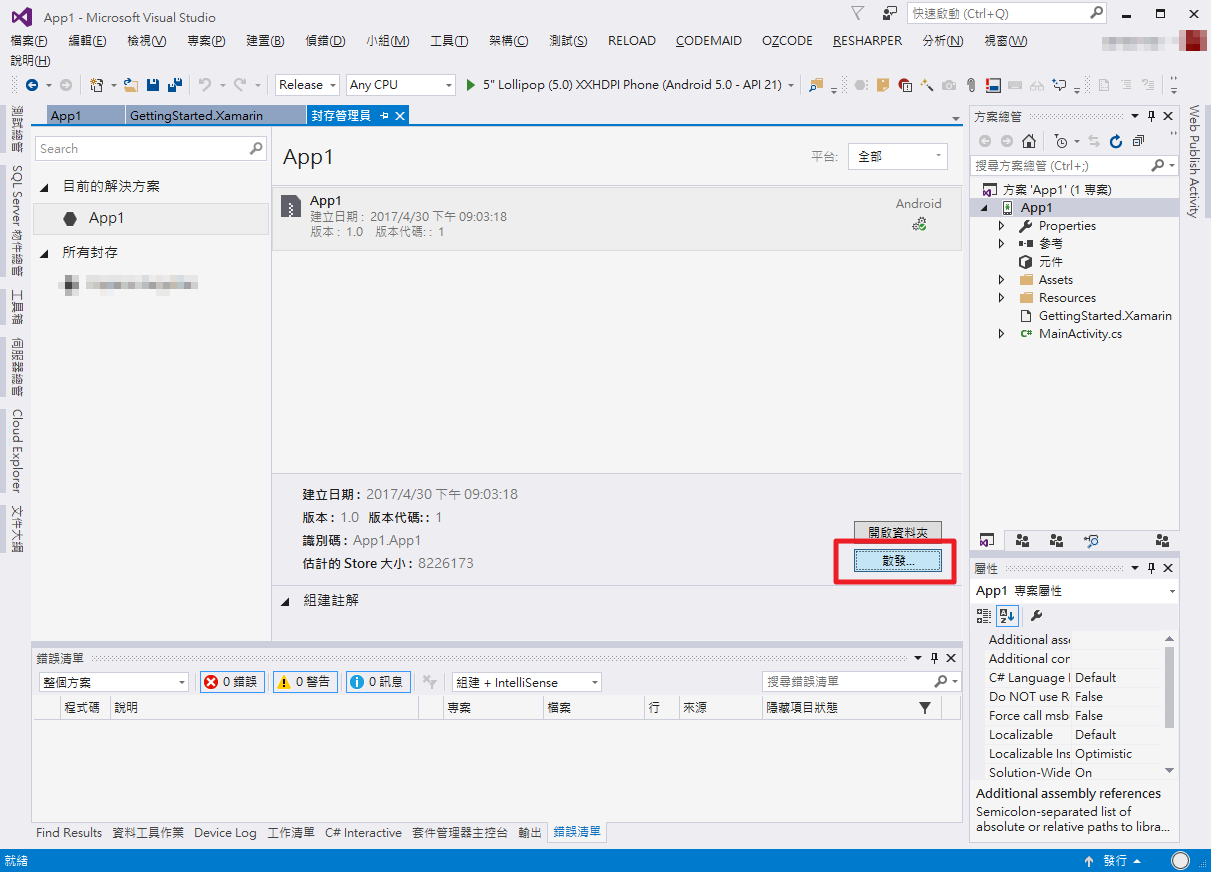Screen dimensions: 1211x872
Task: Expand the Resources folder node
Action: point(1002,298)
